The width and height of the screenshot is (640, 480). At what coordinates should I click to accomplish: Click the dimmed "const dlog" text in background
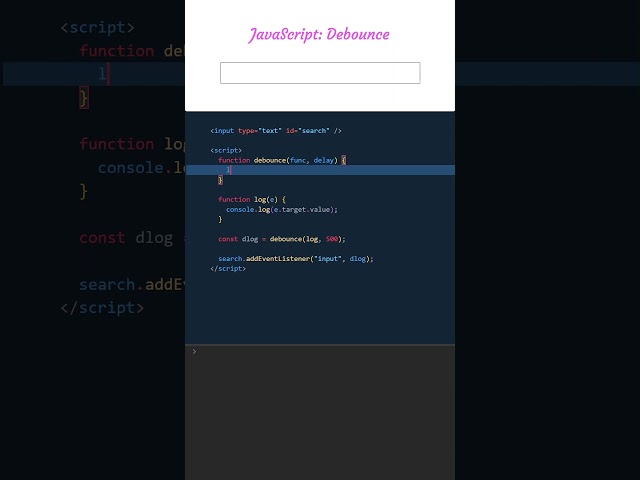pos(126,238)
